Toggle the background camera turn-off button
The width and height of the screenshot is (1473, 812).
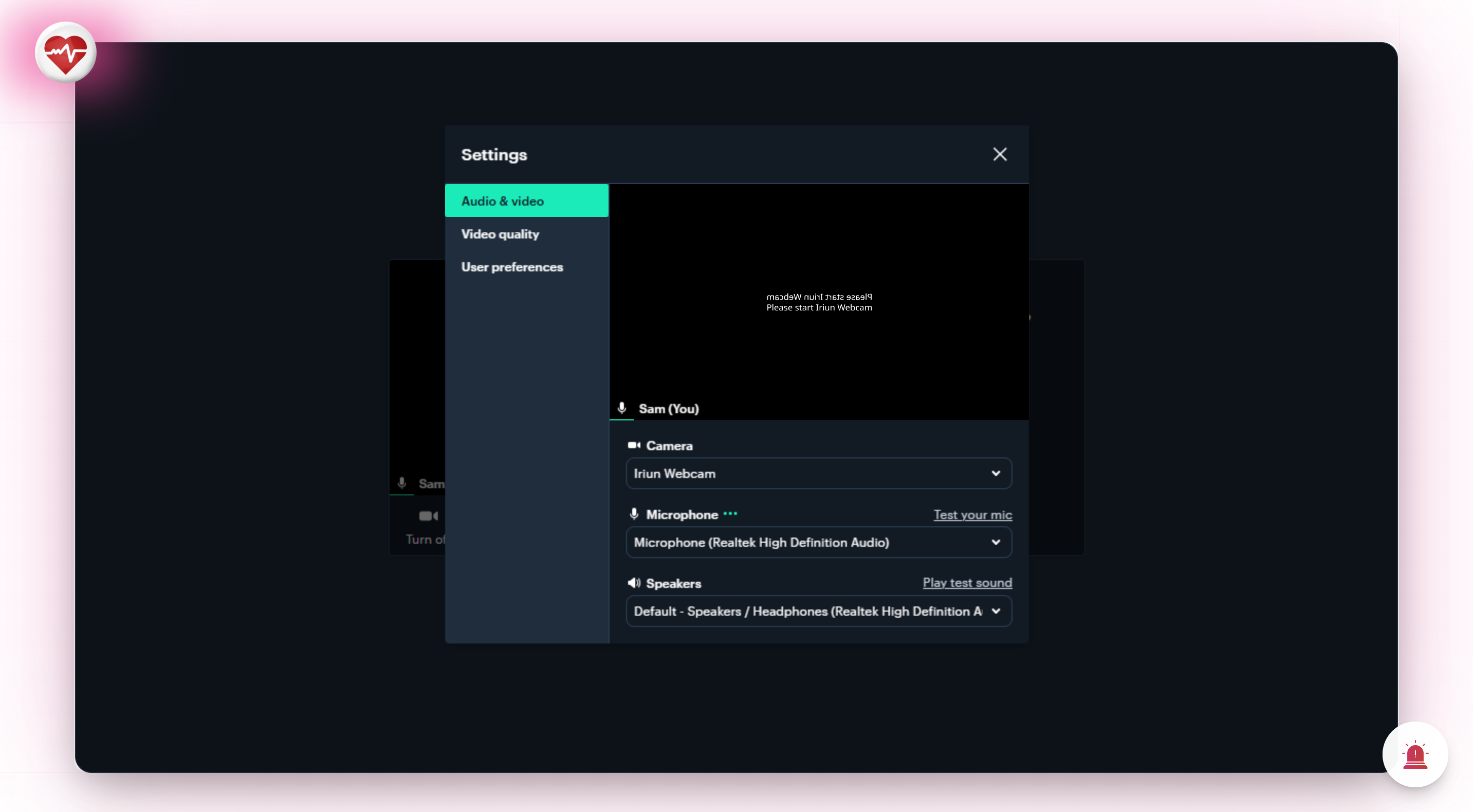pos(428,516)
